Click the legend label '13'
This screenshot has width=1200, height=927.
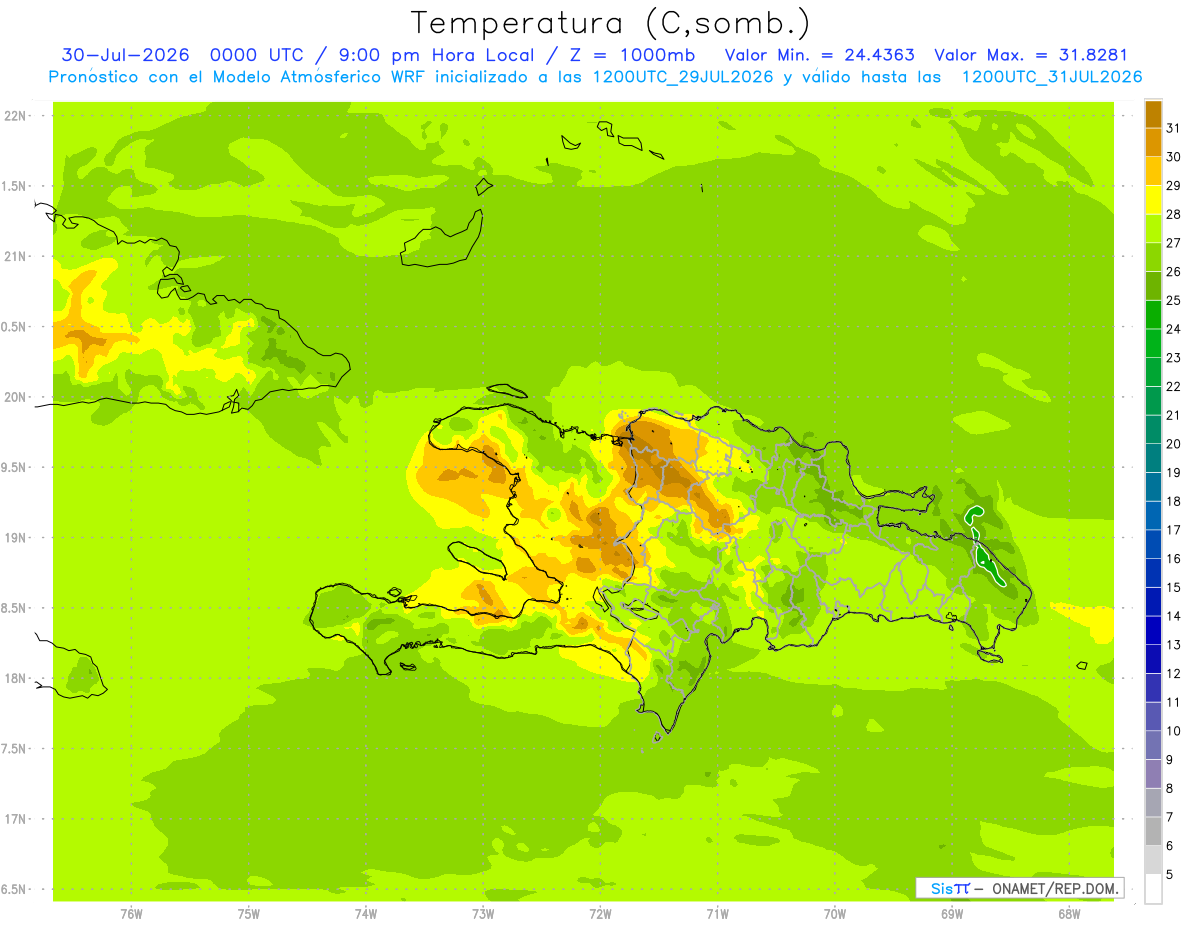(x=1174, y=645)
